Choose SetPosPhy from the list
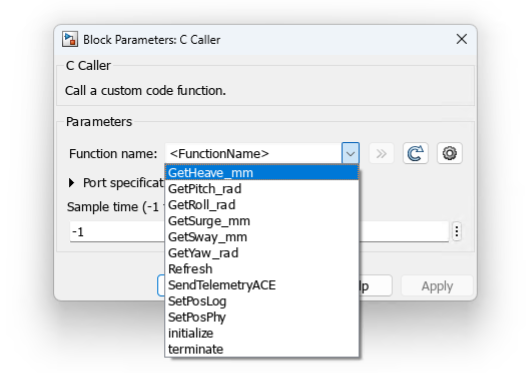The image size is (527, 373). click(x=262, y=317)
